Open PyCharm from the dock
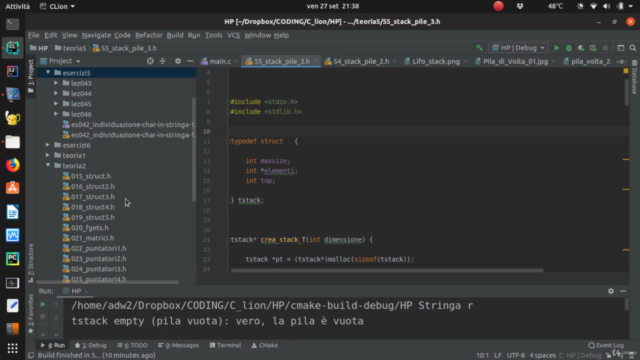The image size is (640, 360). pos(12,259)
